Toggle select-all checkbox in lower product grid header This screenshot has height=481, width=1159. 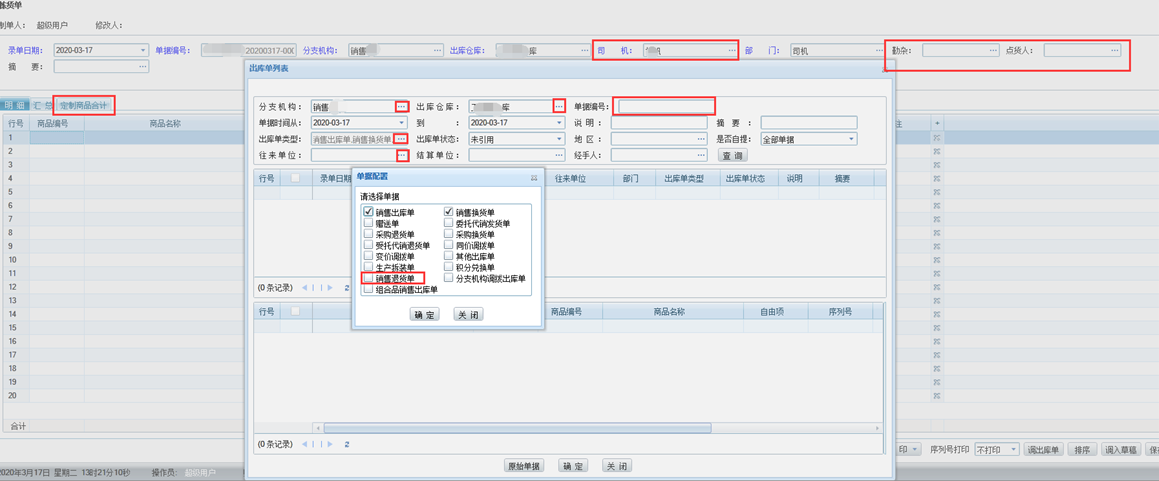point(296,311)
